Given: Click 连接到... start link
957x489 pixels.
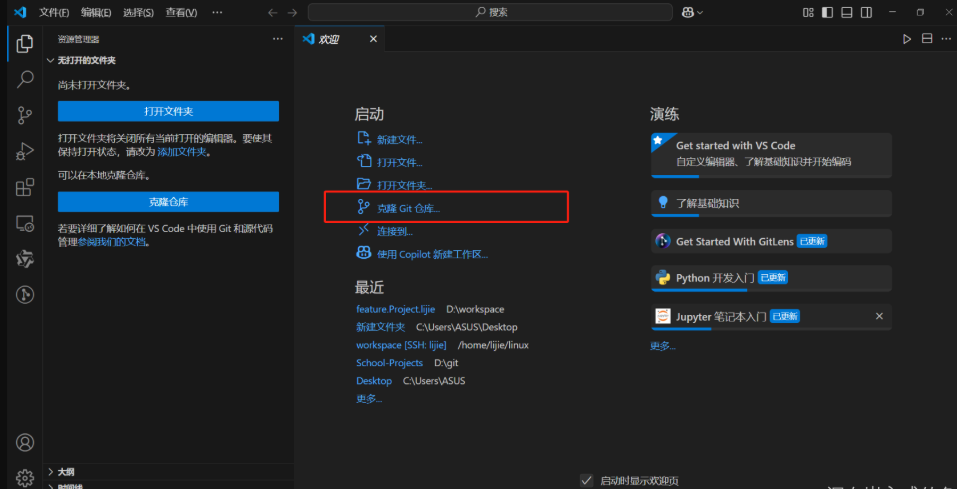Looking at the screenshot, I should [385, 231].
